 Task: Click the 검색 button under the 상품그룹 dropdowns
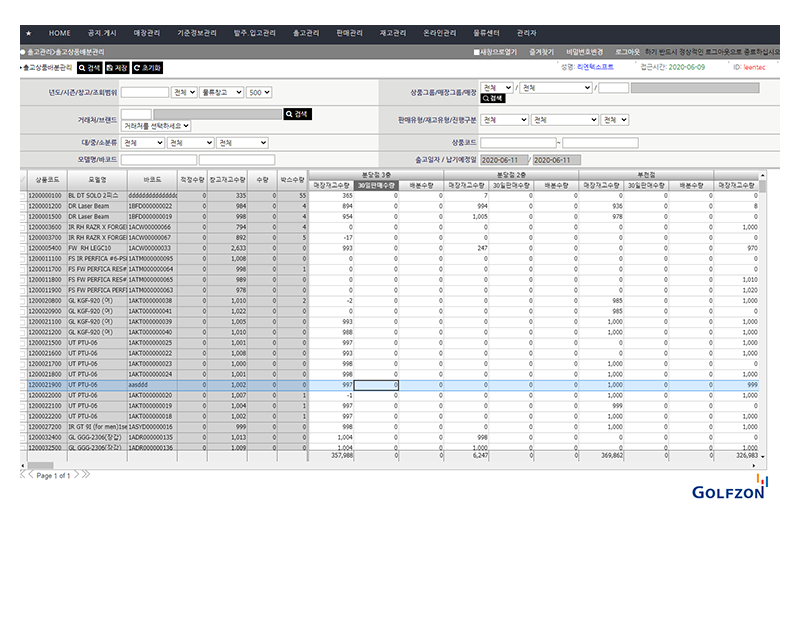tap(493, 99)
